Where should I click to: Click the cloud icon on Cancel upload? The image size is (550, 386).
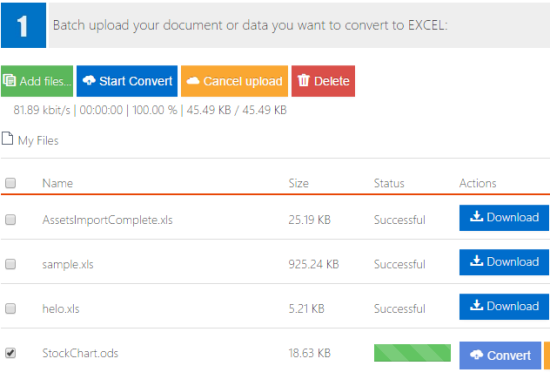[193, 81]
